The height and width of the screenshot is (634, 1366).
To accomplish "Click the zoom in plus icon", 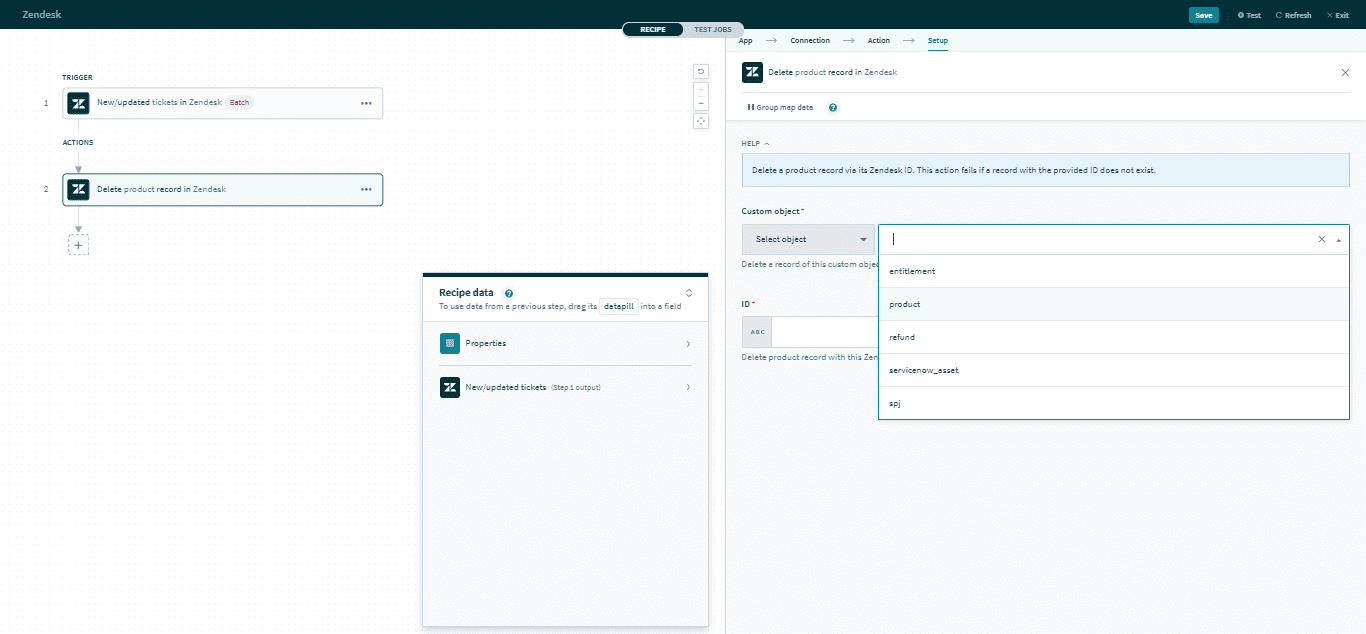I will click(701, 89).
